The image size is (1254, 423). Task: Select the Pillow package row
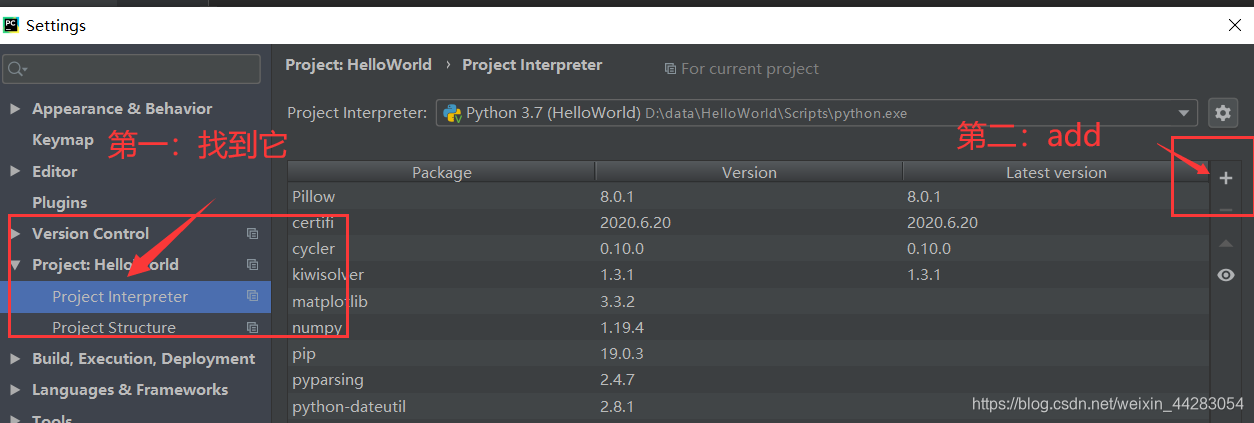748,197
